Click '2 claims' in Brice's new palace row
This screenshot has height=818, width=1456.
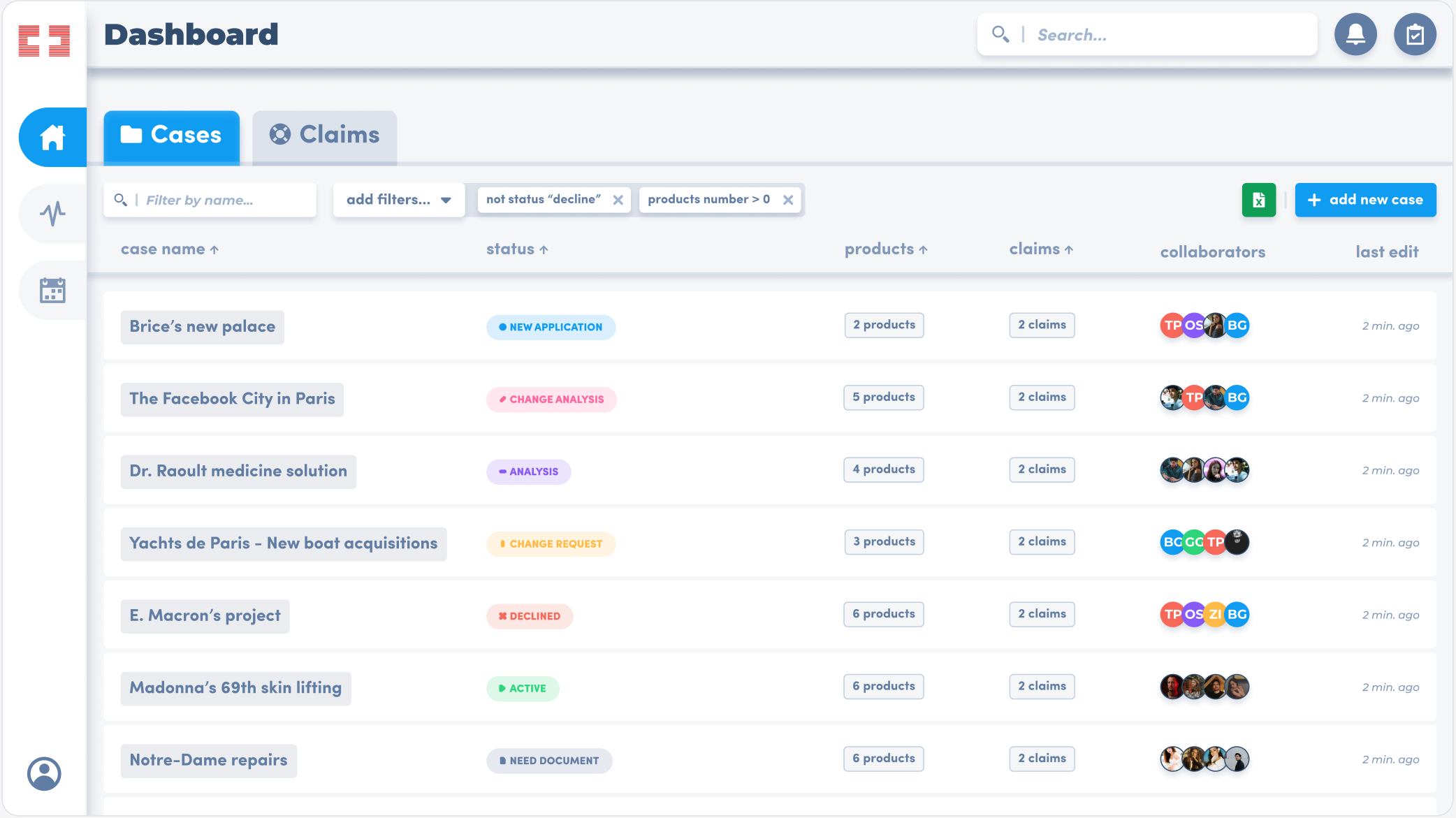click(1042, 325)
